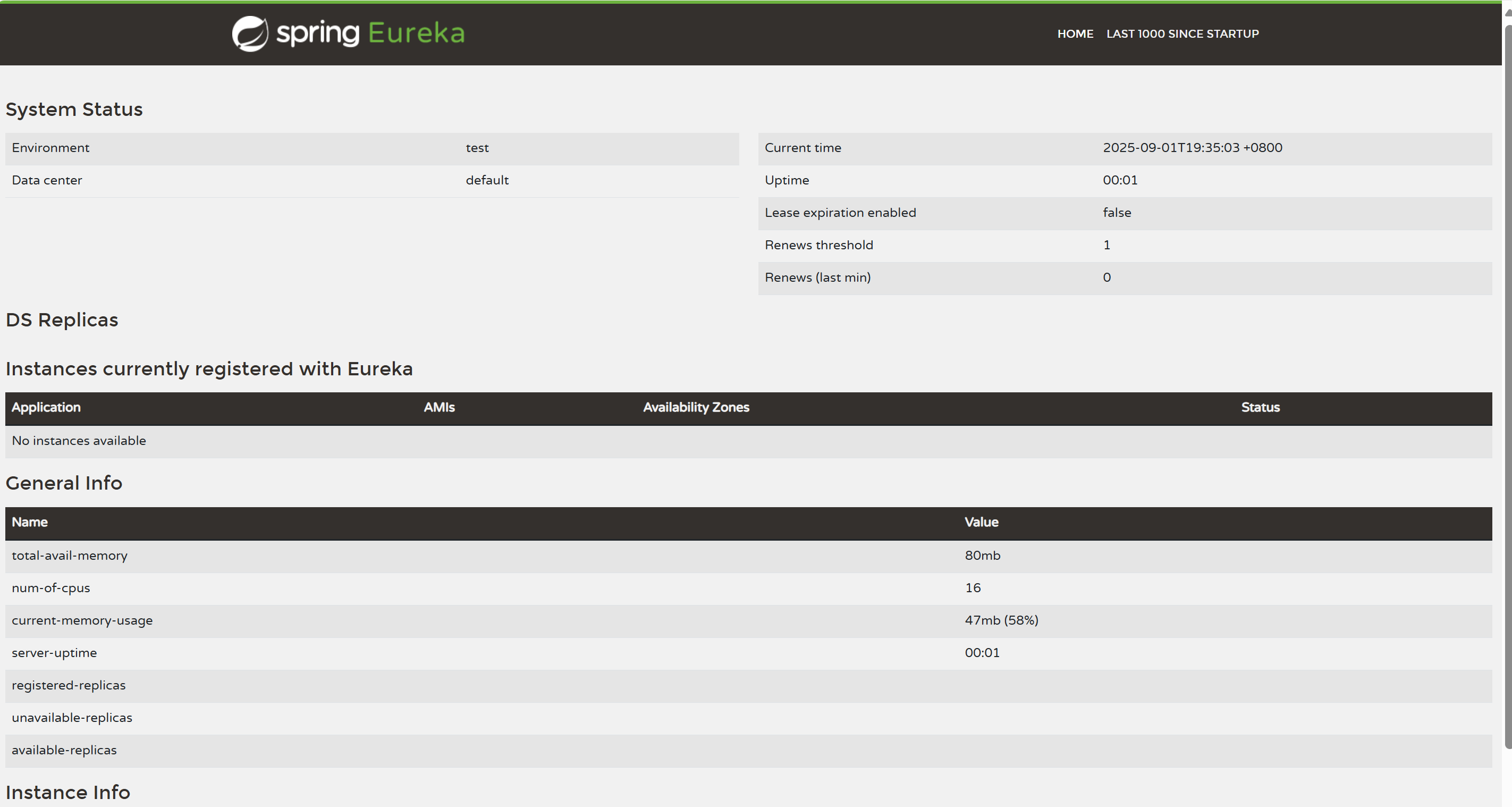Image resolution: width=1512 pixels, height=807 pixels.
Task: Click the Status column header
Action: [1260, 408]
